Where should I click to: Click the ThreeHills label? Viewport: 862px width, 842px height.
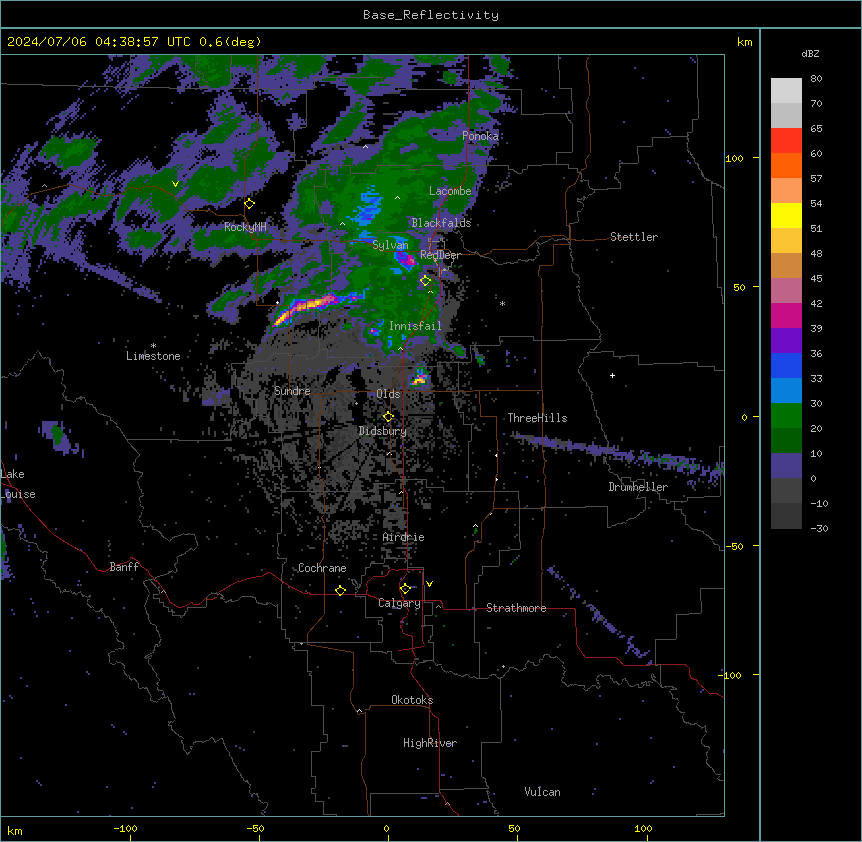tap(537, 418)
